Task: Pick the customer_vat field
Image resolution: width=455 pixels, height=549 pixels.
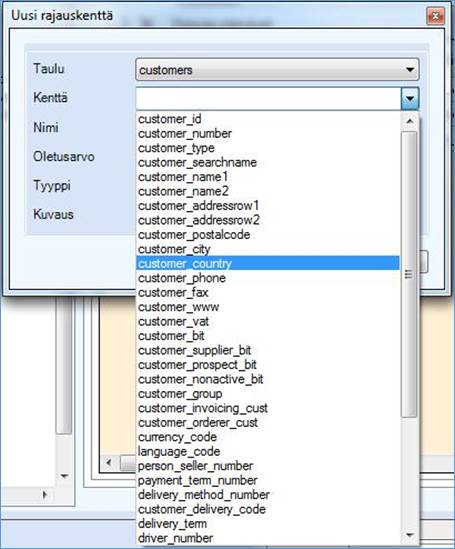Action: (268, 321)
